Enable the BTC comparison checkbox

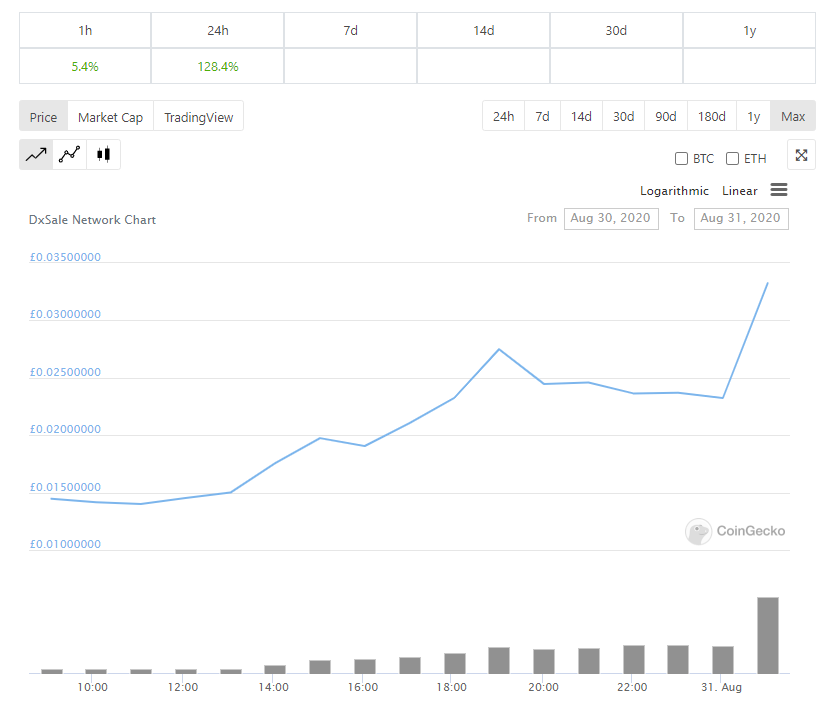click(681, 158)
